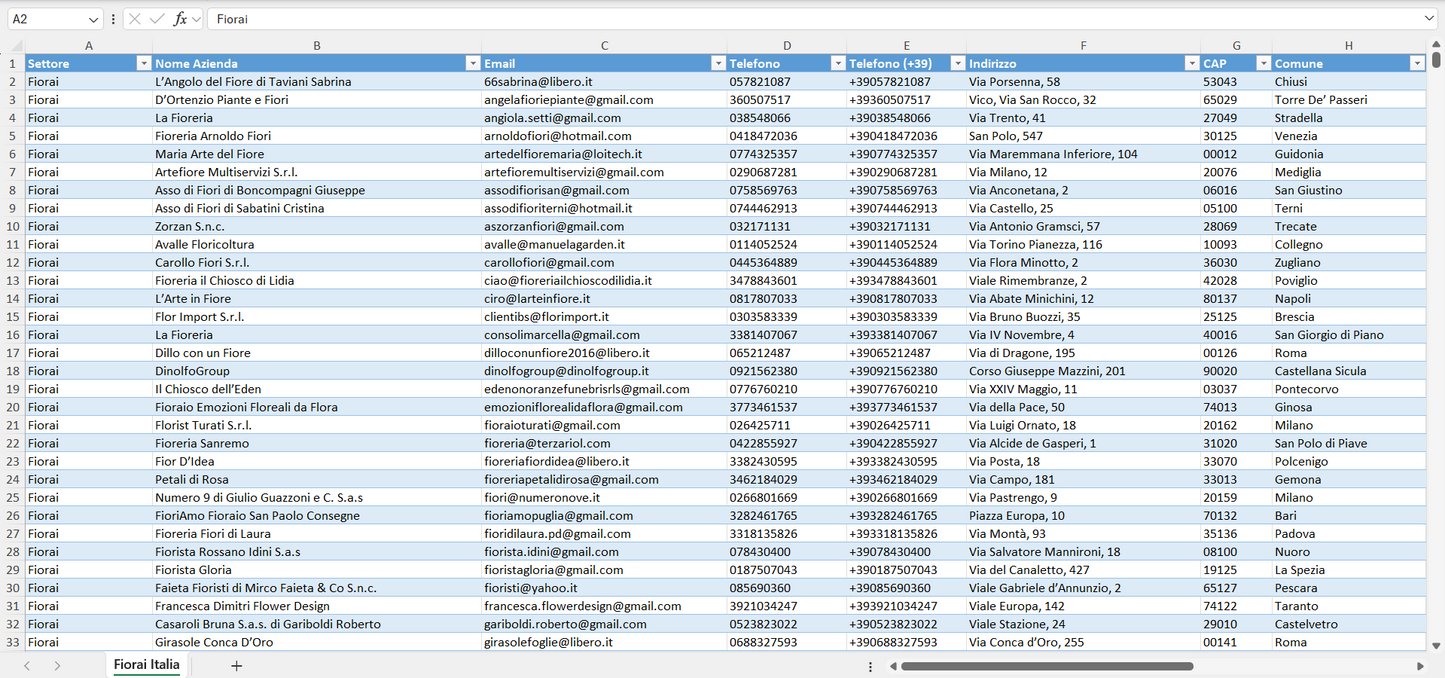Click CAP cell 36030
This screenshot has width=1445, height=678.
(x=1236, y=262)
